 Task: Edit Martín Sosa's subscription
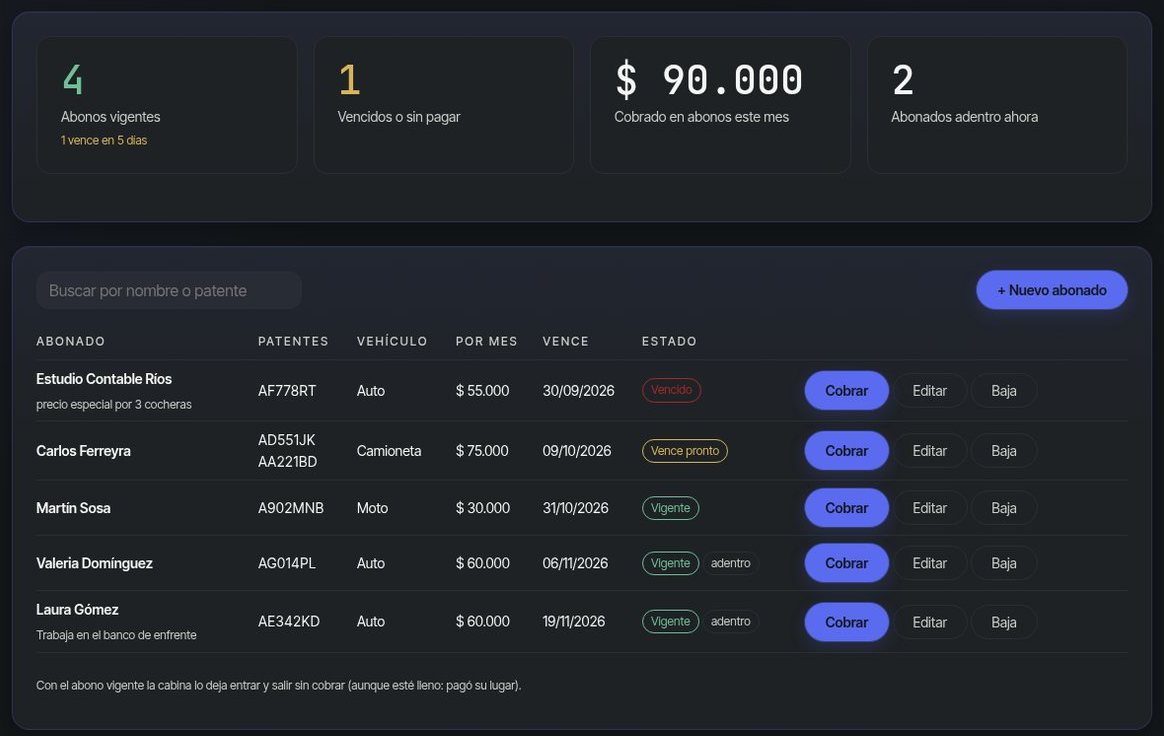tap(929, 508)
